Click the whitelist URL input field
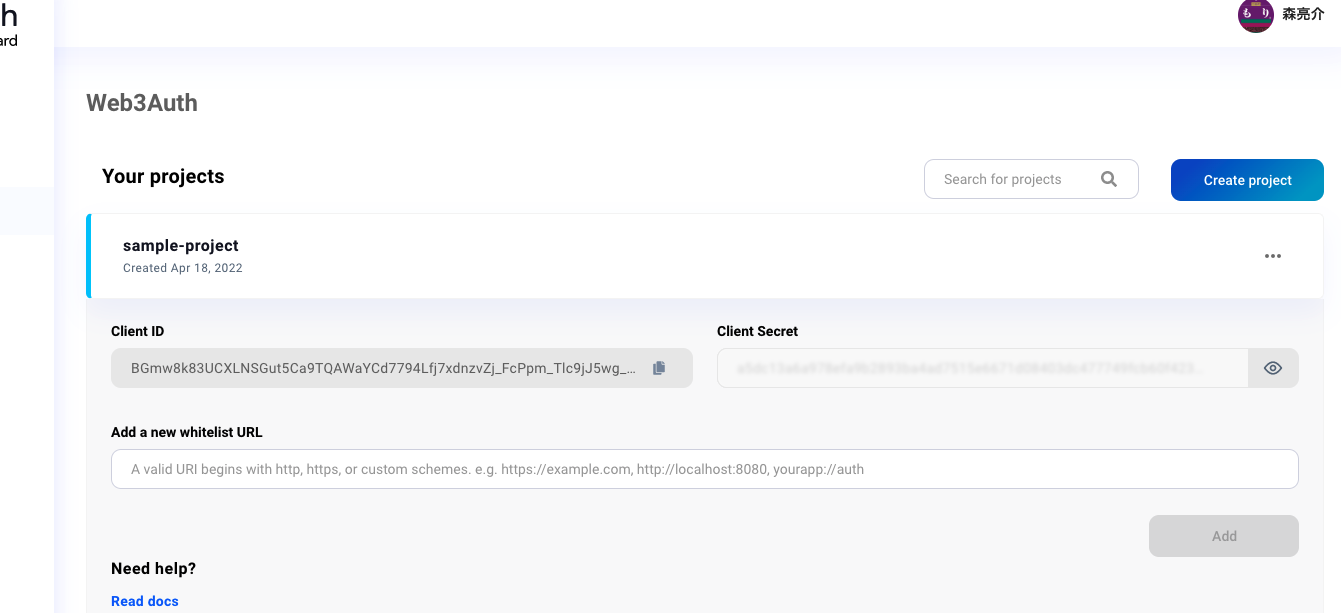1341x613 pixels. tap(704, 468)
